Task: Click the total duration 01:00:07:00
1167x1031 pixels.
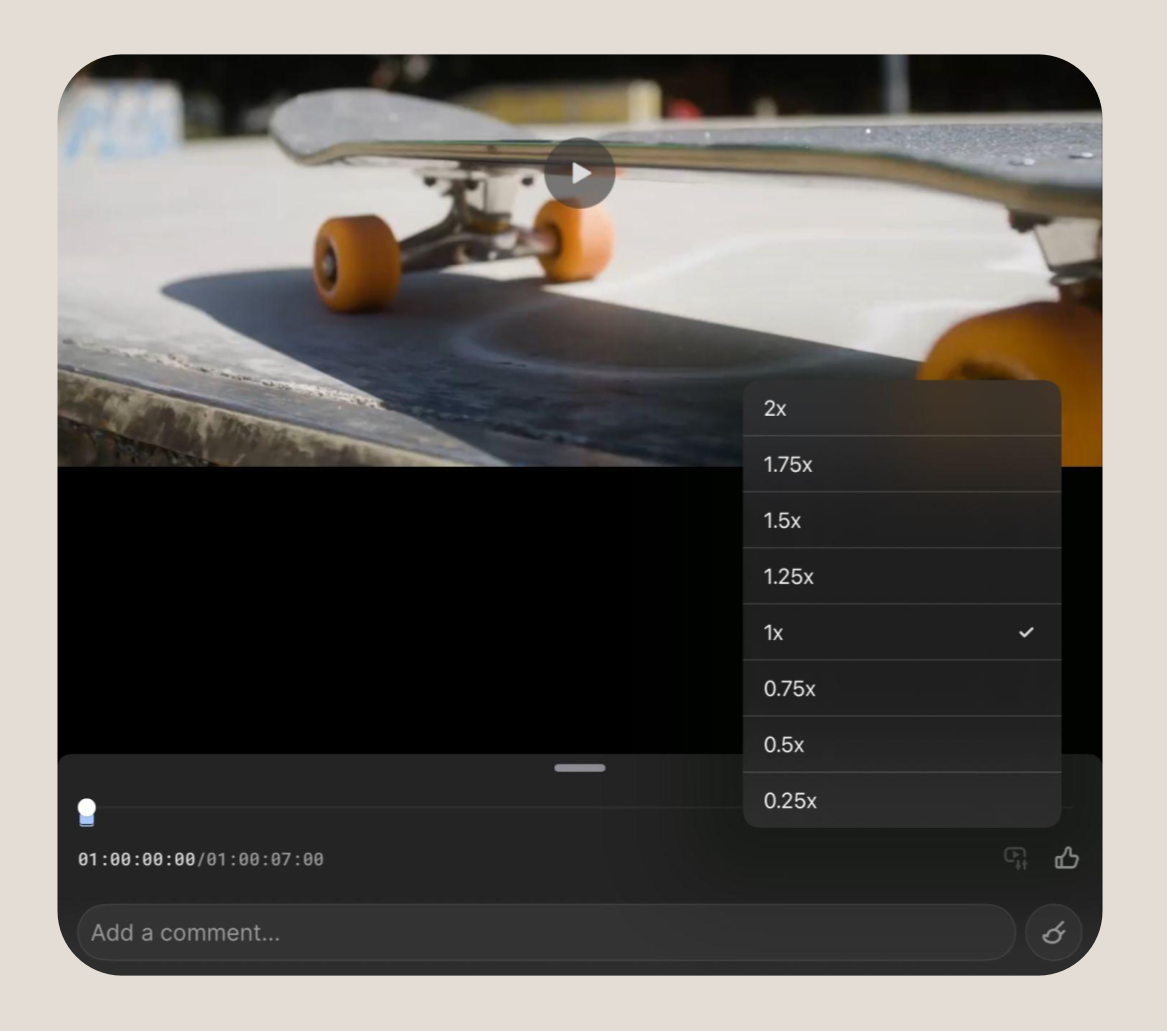Action: [265, 859]
